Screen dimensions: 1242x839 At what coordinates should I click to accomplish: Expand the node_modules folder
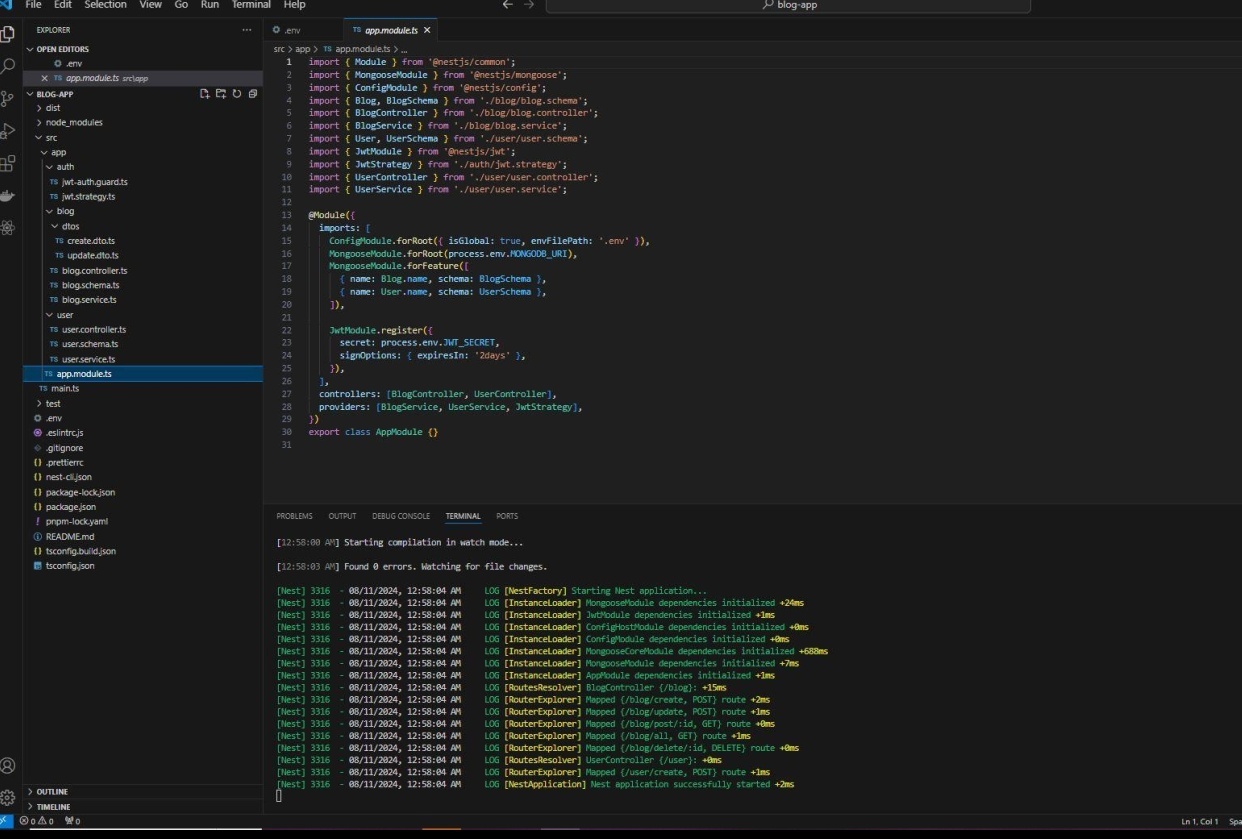point(74,122)
